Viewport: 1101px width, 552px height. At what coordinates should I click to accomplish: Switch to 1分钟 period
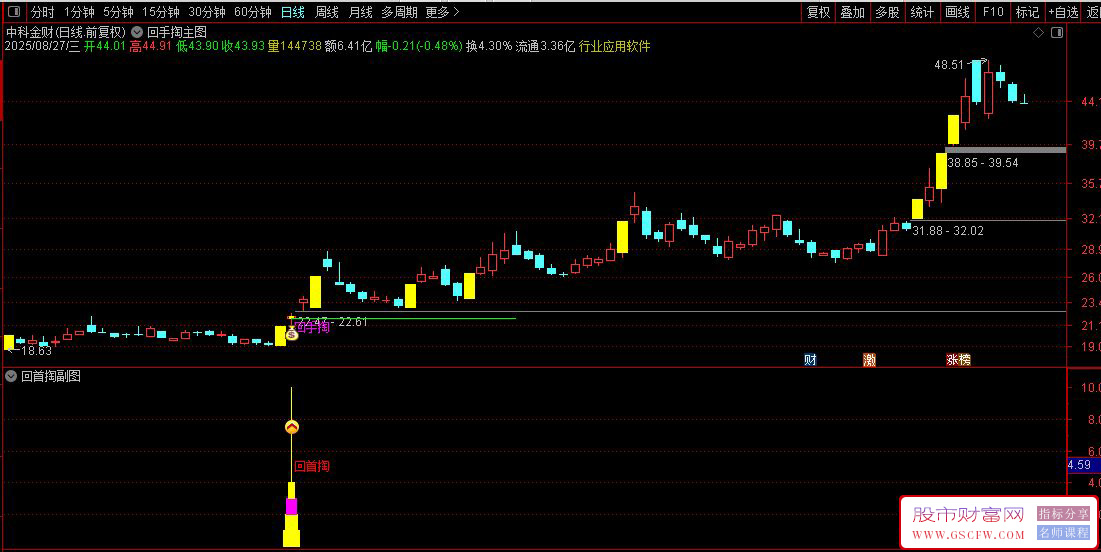[79, 12]
